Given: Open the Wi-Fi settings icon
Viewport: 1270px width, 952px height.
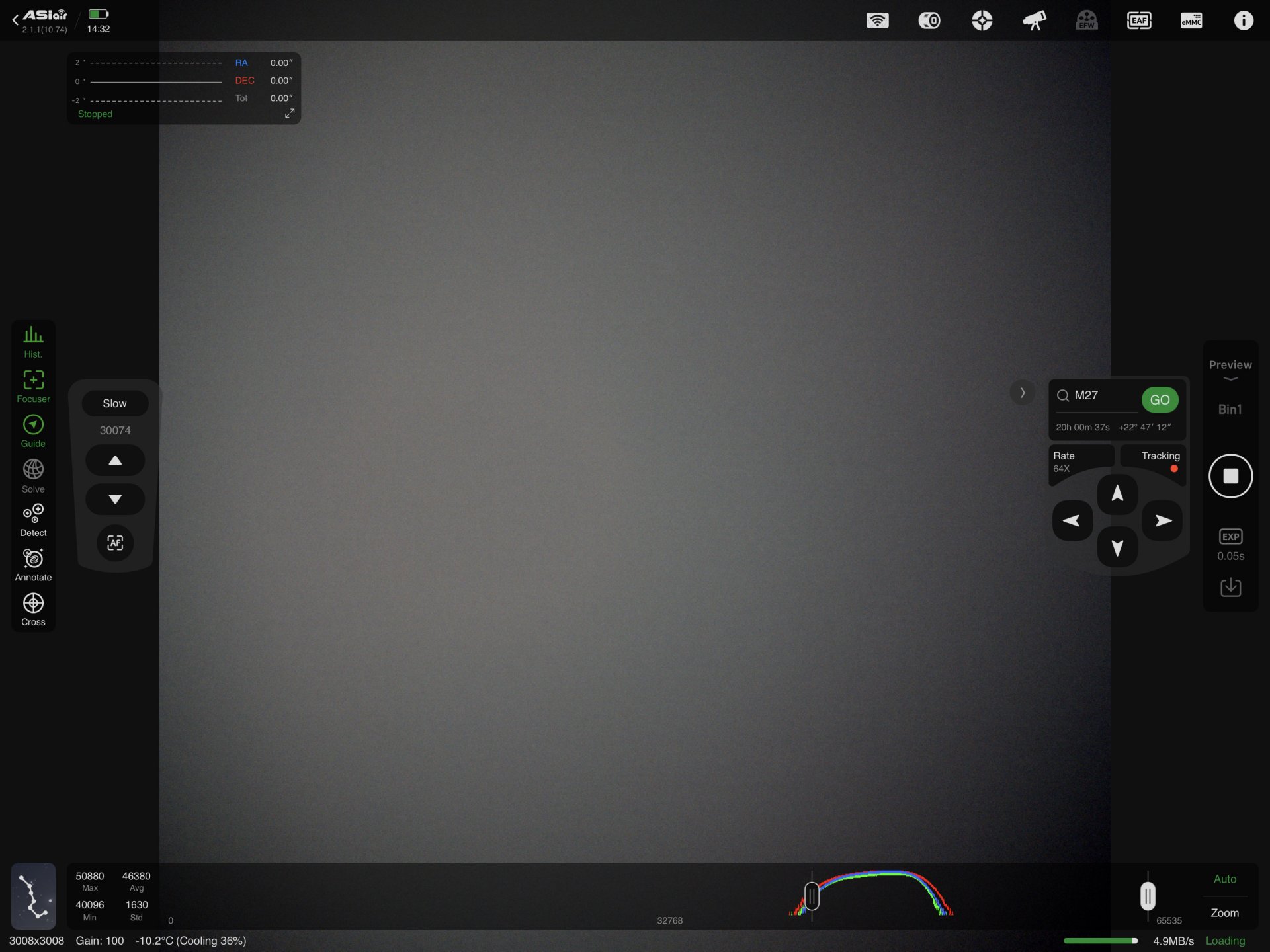Looking at the screenshot, I should click(877, 20).
